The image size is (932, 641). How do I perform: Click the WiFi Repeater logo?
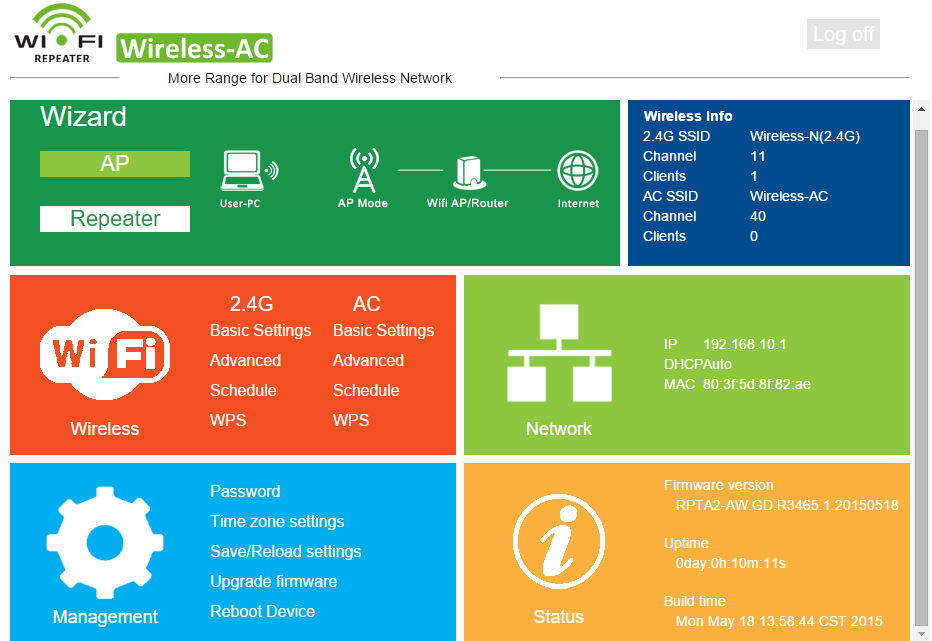pos(59,34)
